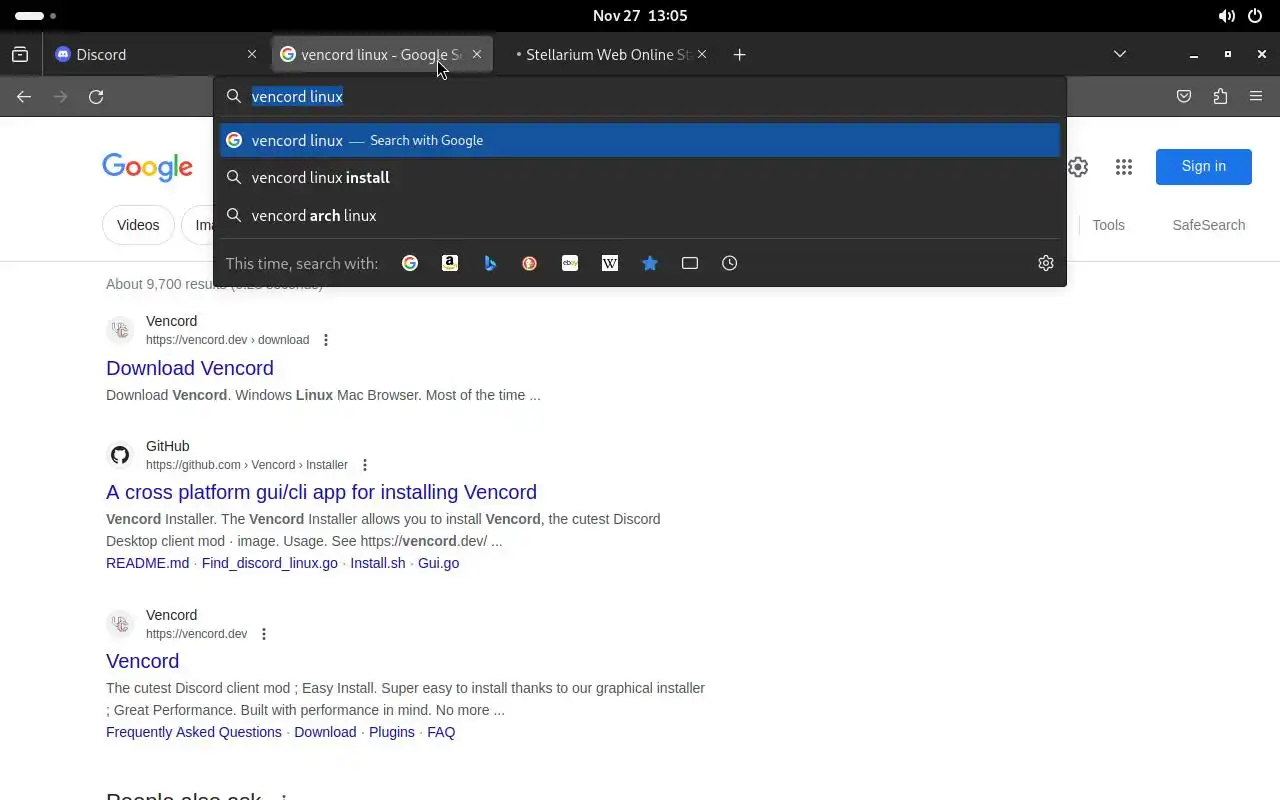The image size is (1280, 800).
Task: Open options for GitHub Installer result
Action: [x=365, y=465]
